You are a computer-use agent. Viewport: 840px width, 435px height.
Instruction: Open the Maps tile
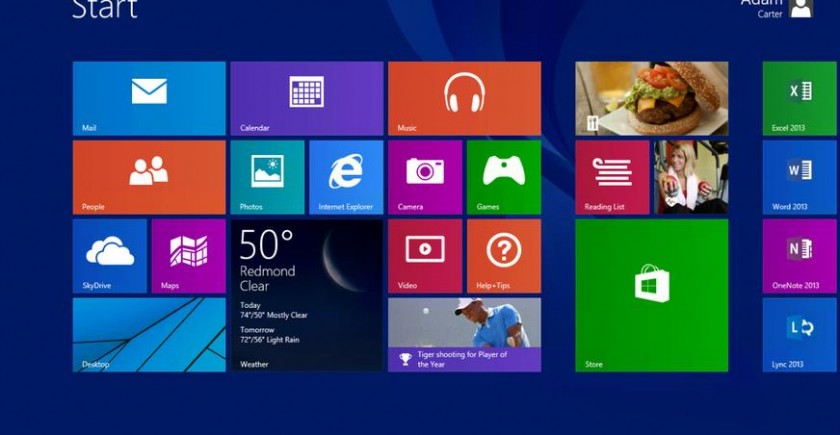click(x=188, y=256)
